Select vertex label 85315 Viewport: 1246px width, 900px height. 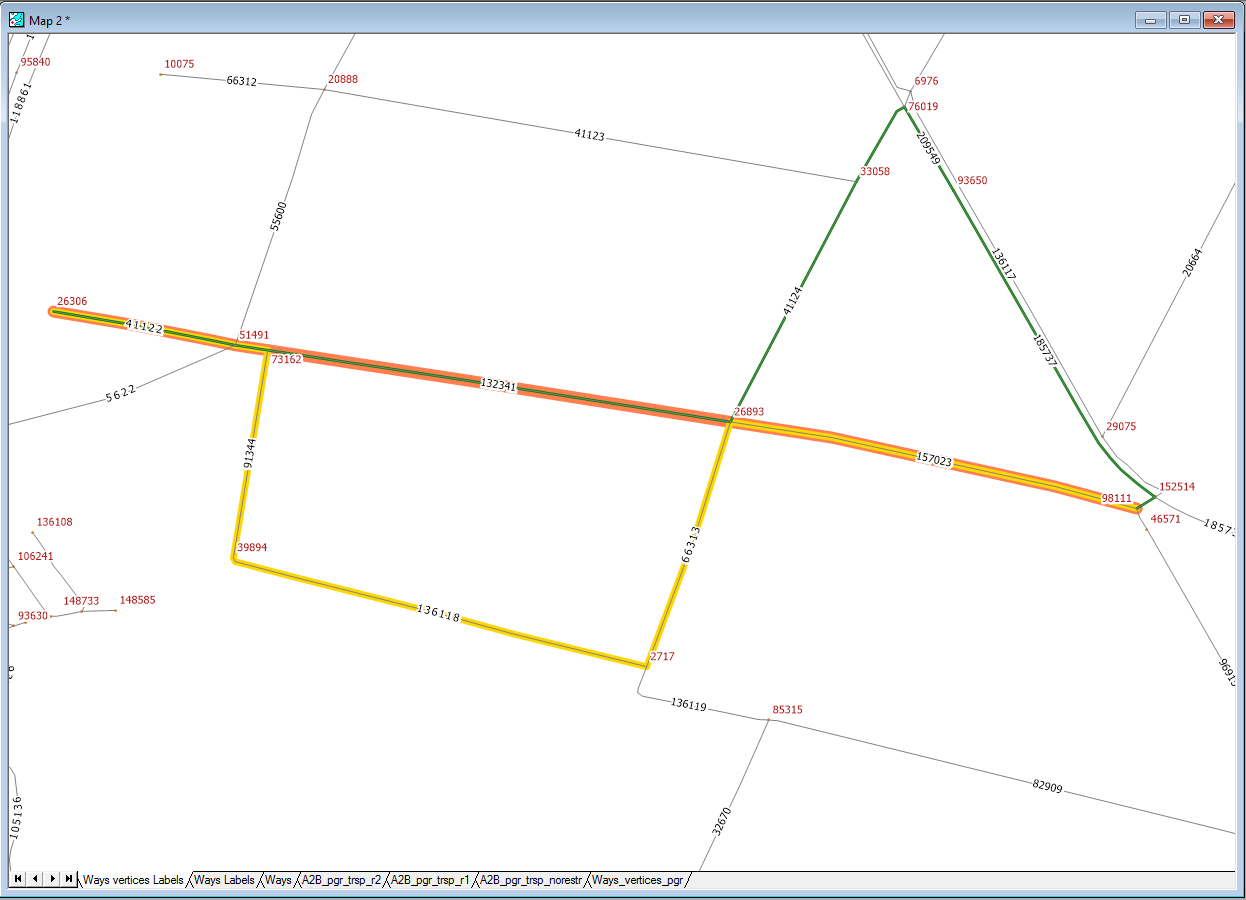click(x=787, y=710)
